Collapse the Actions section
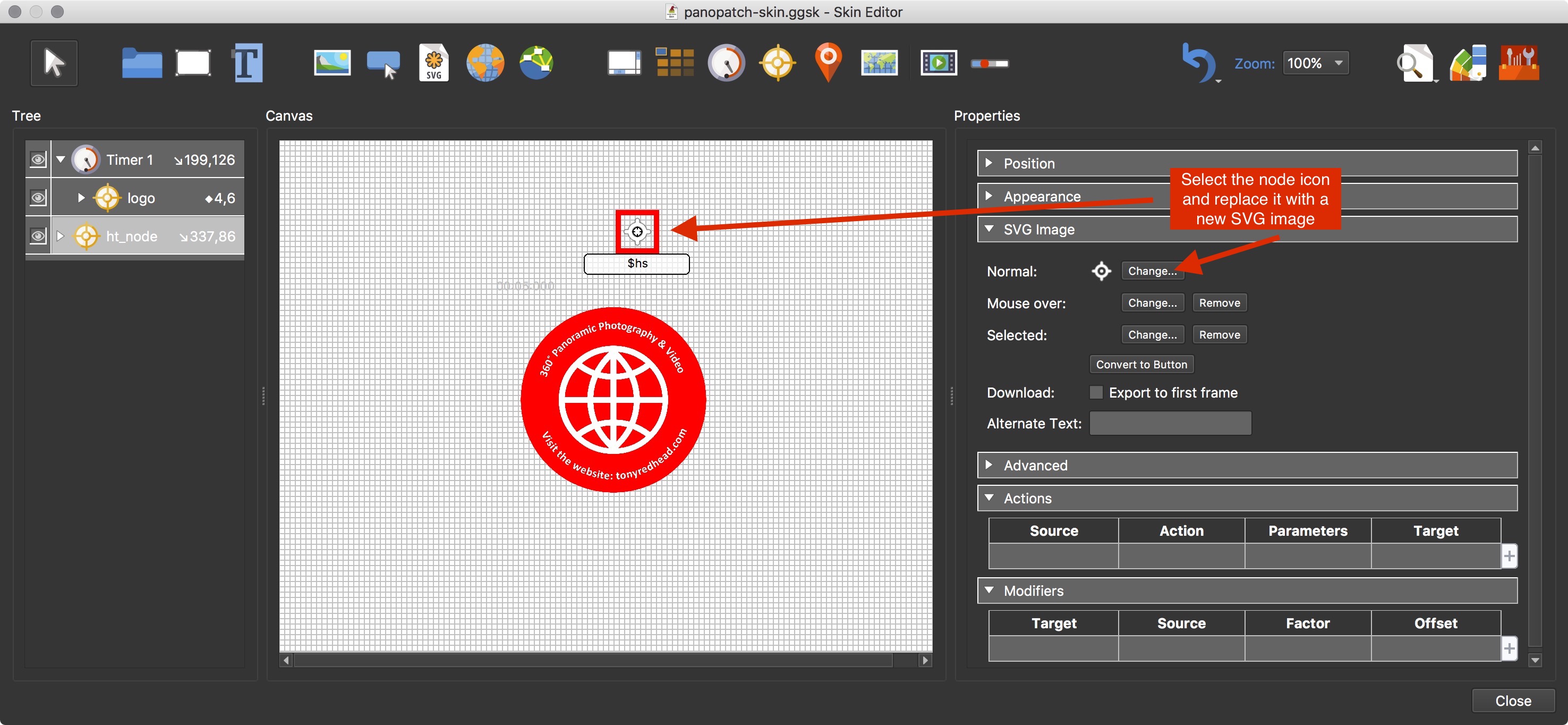 pos(988,497)
